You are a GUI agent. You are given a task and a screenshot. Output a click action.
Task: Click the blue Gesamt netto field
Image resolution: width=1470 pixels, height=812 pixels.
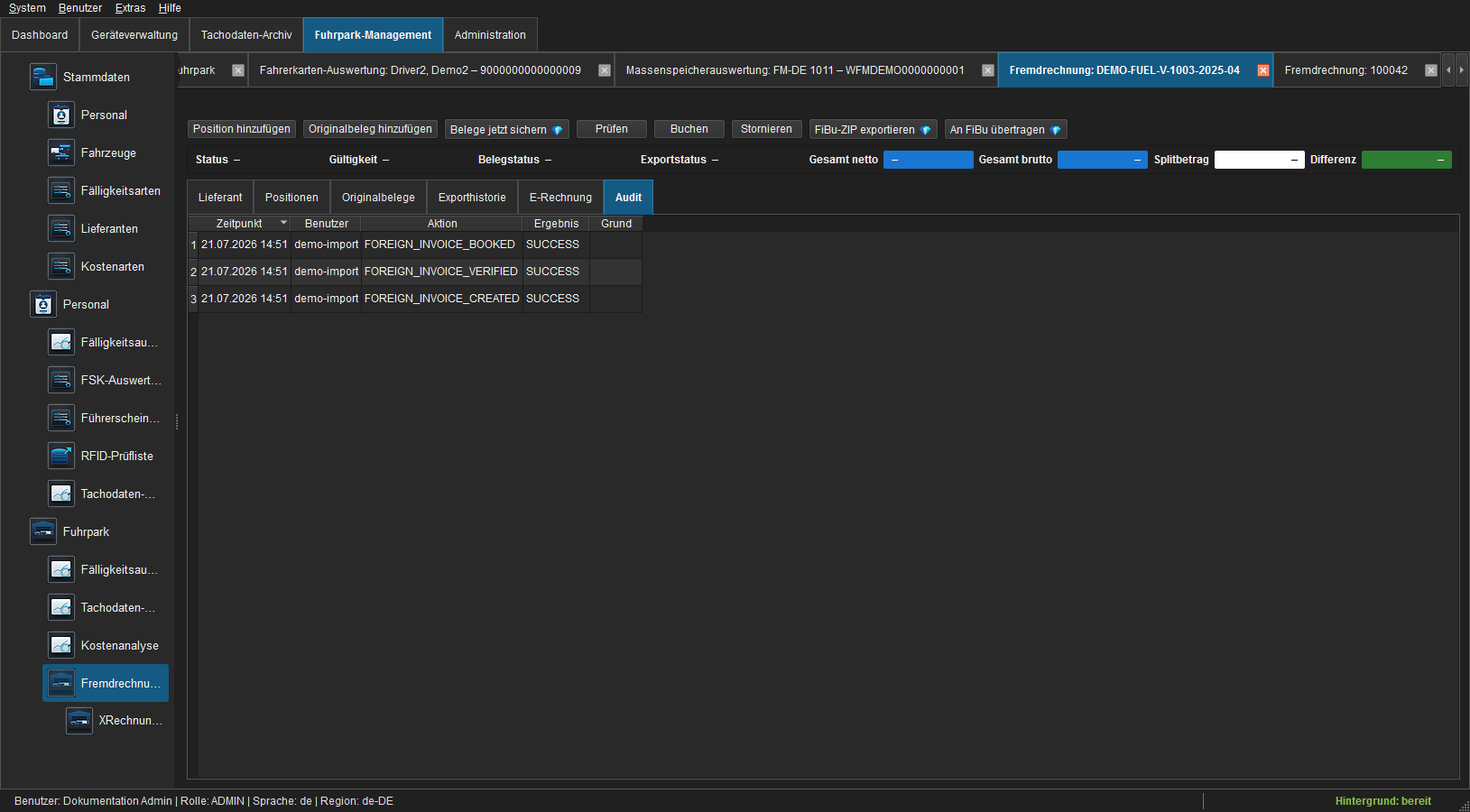coord(929,160)
